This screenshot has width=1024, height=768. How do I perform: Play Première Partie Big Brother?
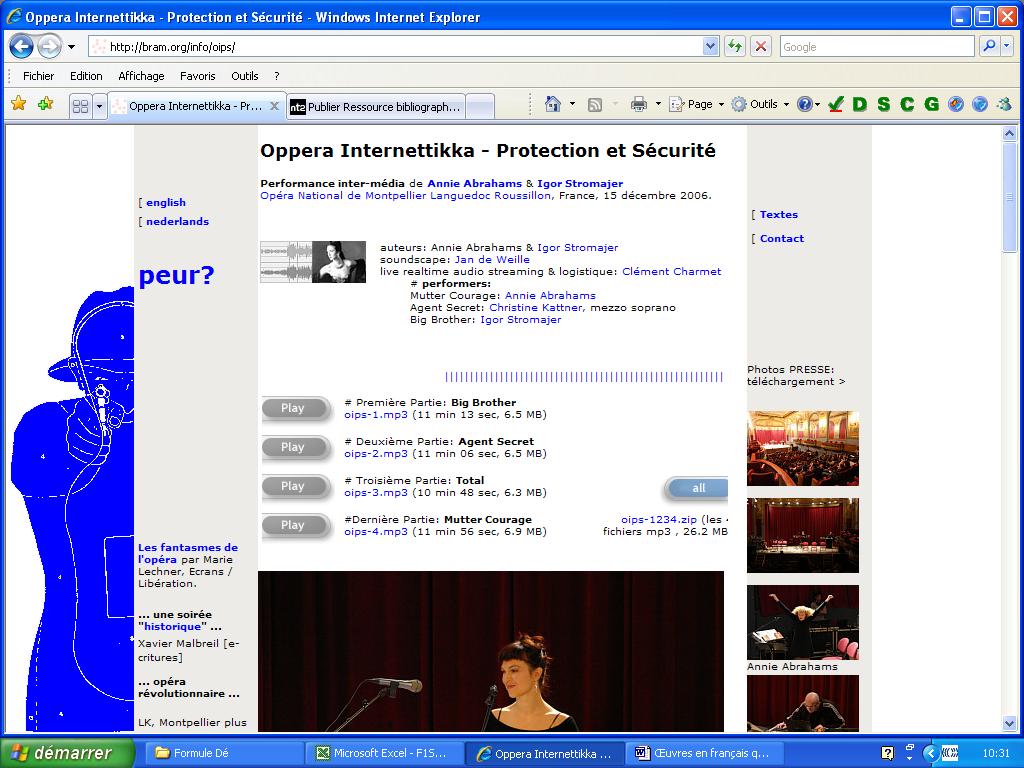[x=295, y=409]
